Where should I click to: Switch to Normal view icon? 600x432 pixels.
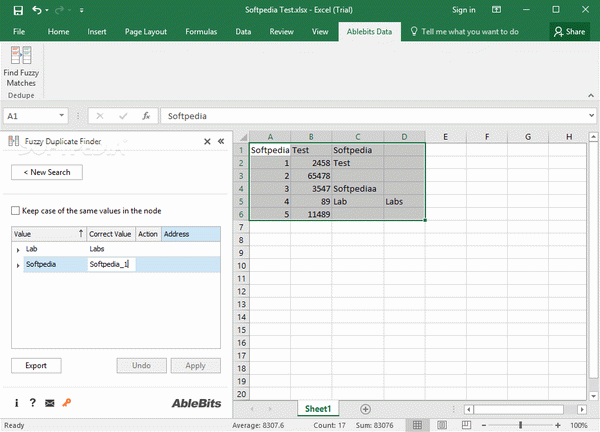(x=417, y=425)
